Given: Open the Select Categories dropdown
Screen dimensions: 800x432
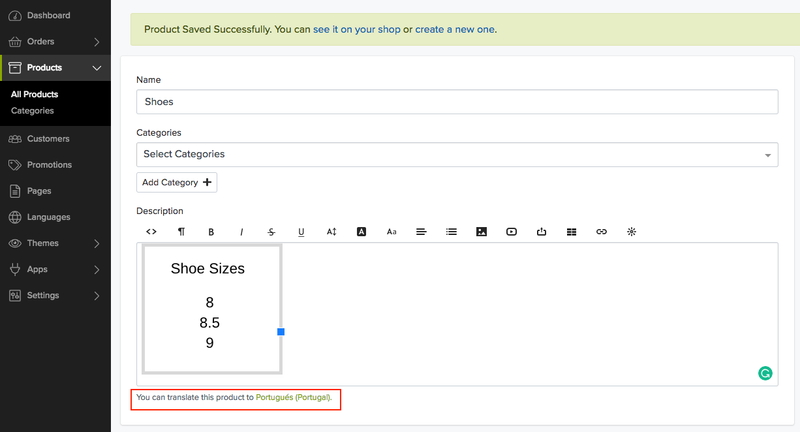Looking at the screenshot, I should (457, 155).
